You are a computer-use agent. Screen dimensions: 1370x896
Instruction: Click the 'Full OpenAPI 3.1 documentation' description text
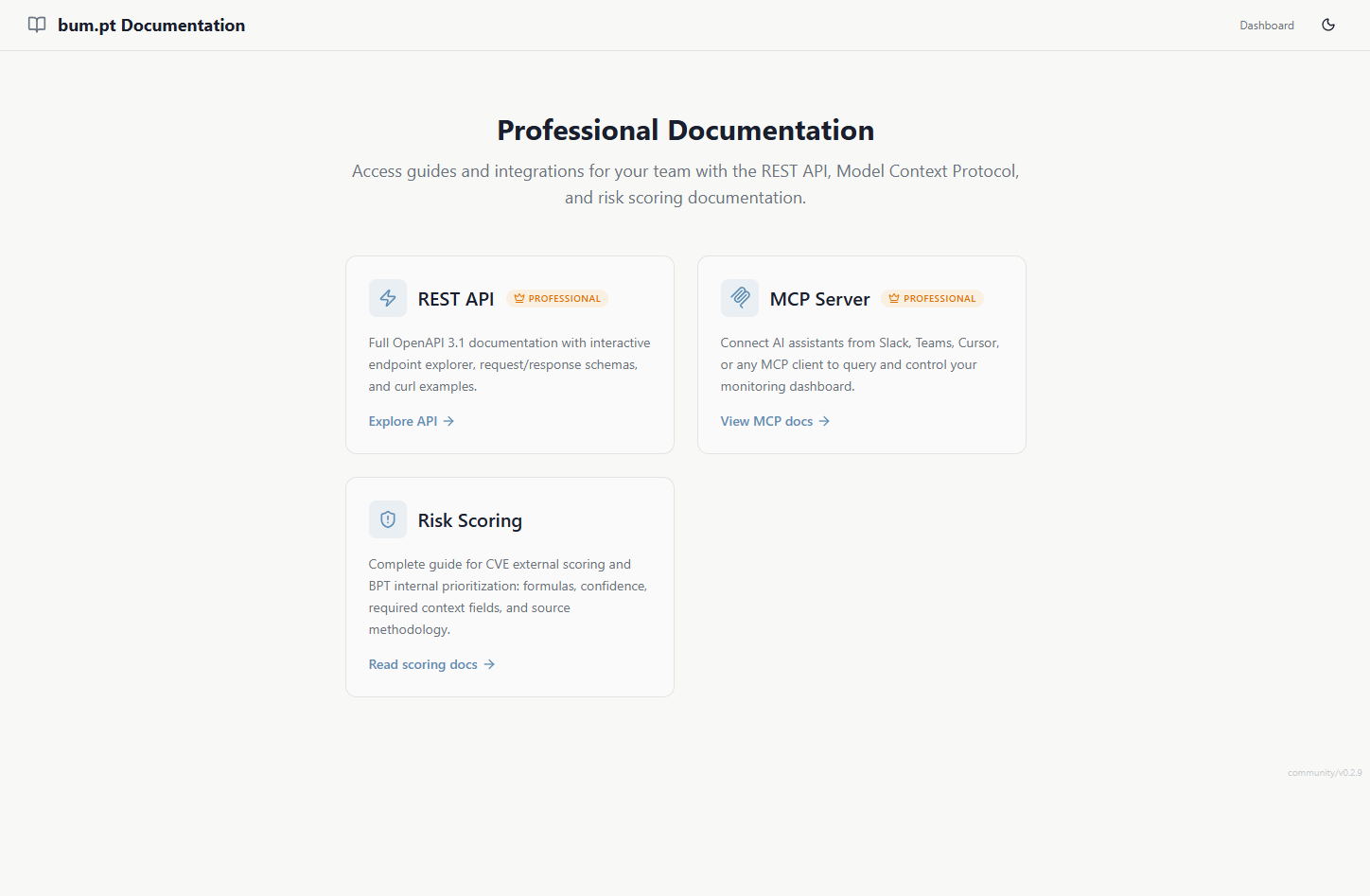pos(510,364)
